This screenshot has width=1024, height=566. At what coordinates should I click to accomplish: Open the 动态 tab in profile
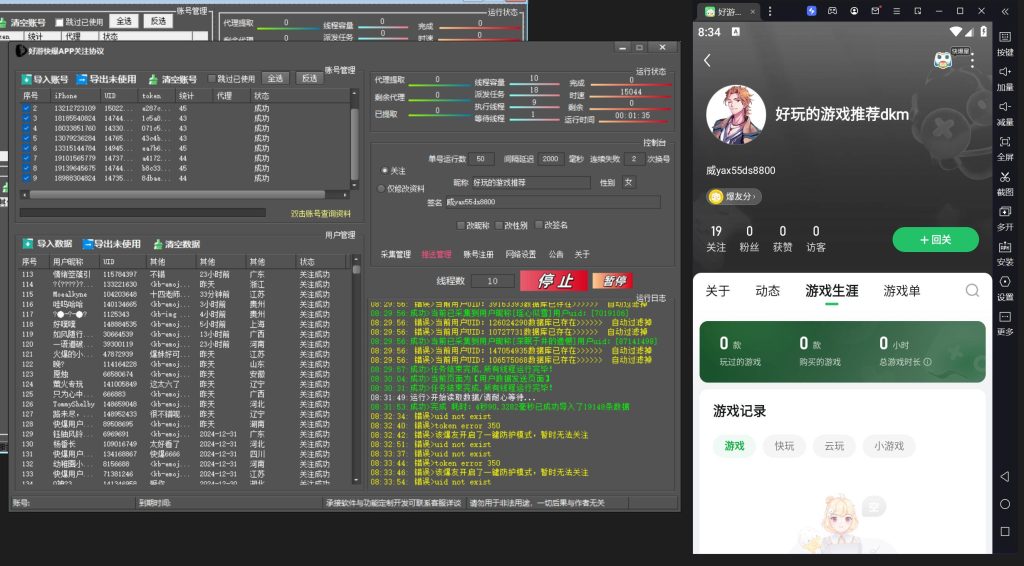point(767,291)
